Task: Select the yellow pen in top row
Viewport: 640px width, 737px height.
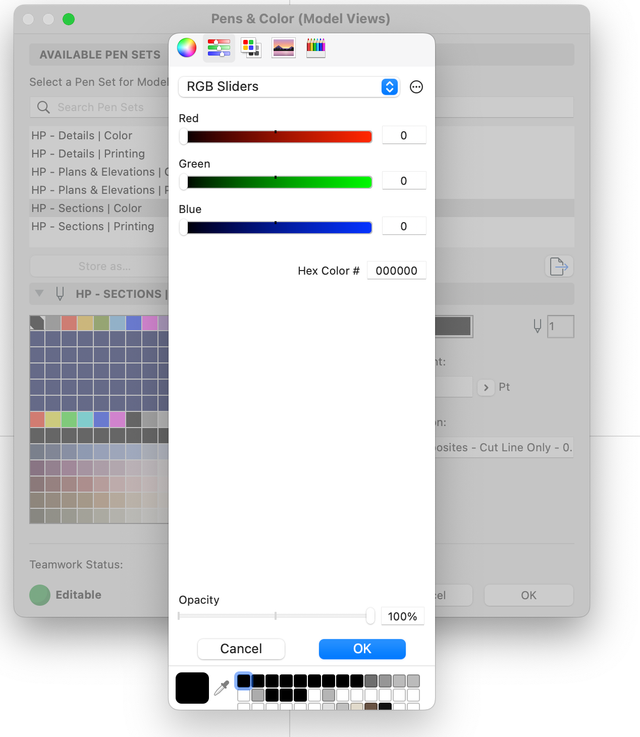Action: (x=85, y=323)
